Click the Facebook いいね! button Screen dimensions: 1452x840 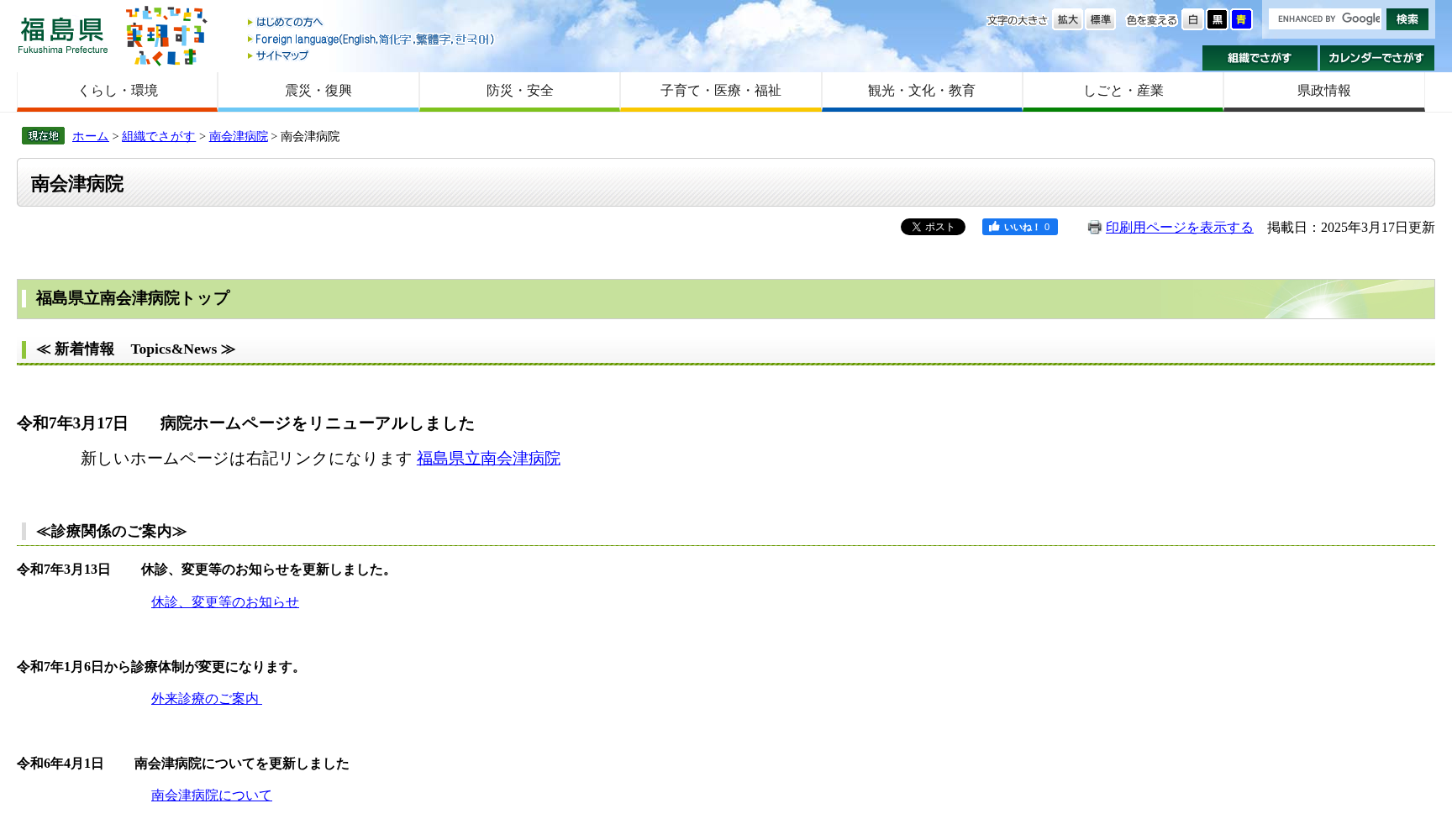[x=1019, y=227]
